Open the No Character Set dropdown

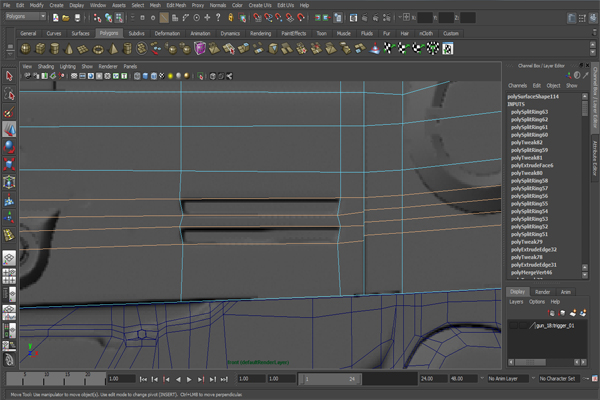[x=557, y=379]
